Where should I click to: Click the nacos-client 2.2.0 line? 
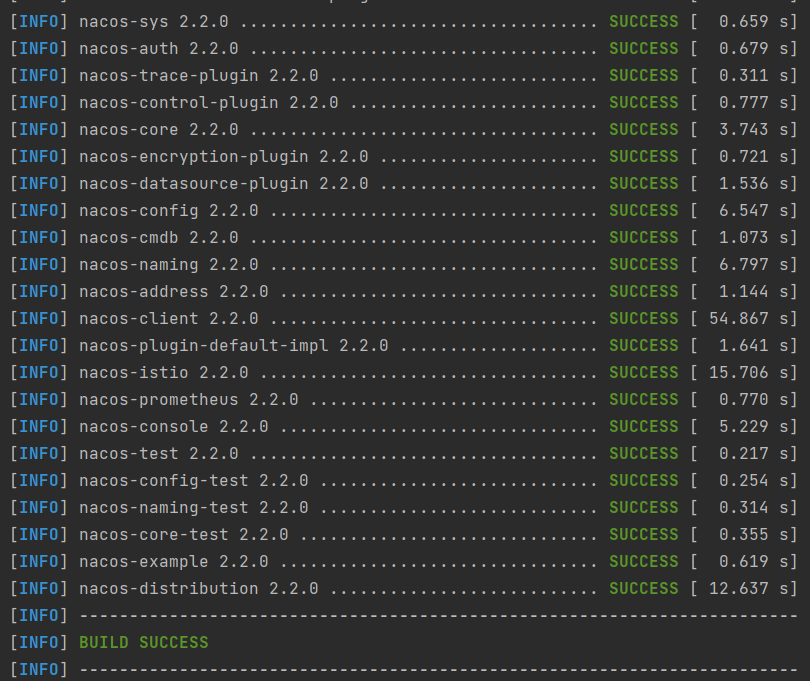pos(403,319)
